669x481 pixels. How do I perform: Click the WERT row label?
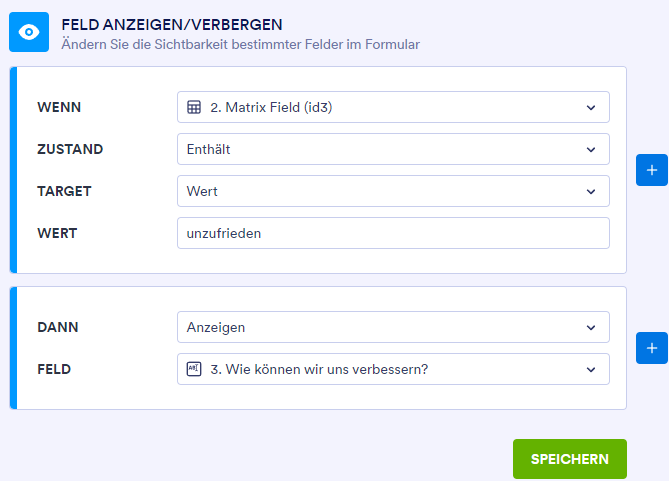pyautogui.click(x=57, y=233)
